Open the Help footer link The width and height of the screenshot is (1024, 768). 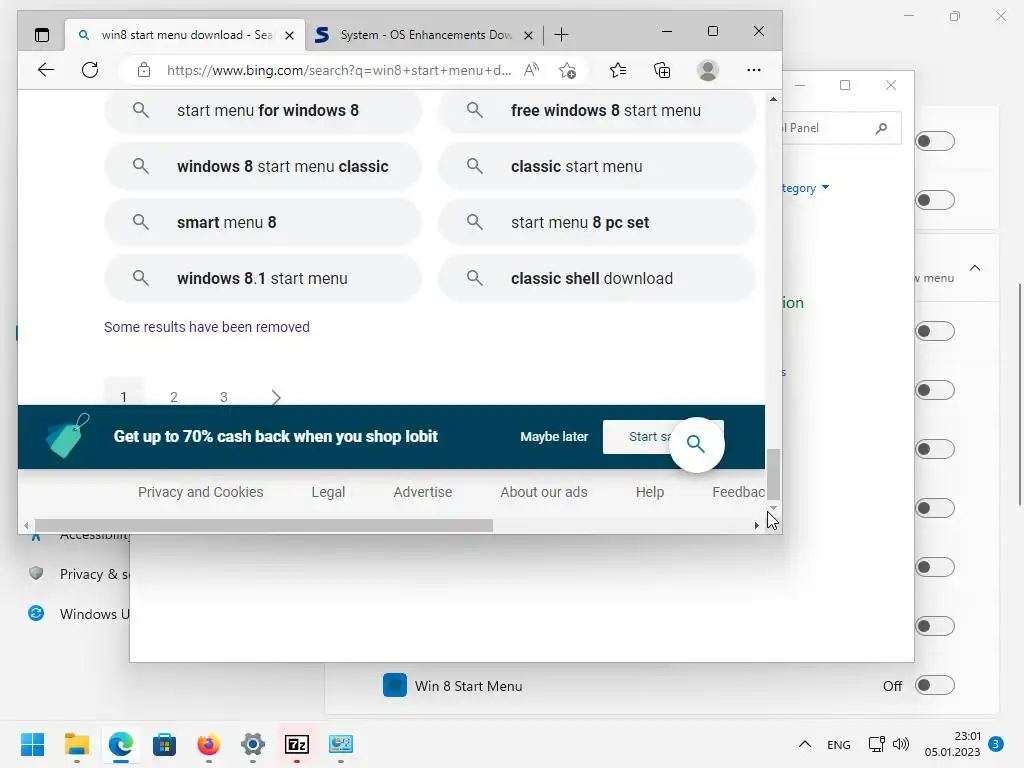tap(650, 492)
